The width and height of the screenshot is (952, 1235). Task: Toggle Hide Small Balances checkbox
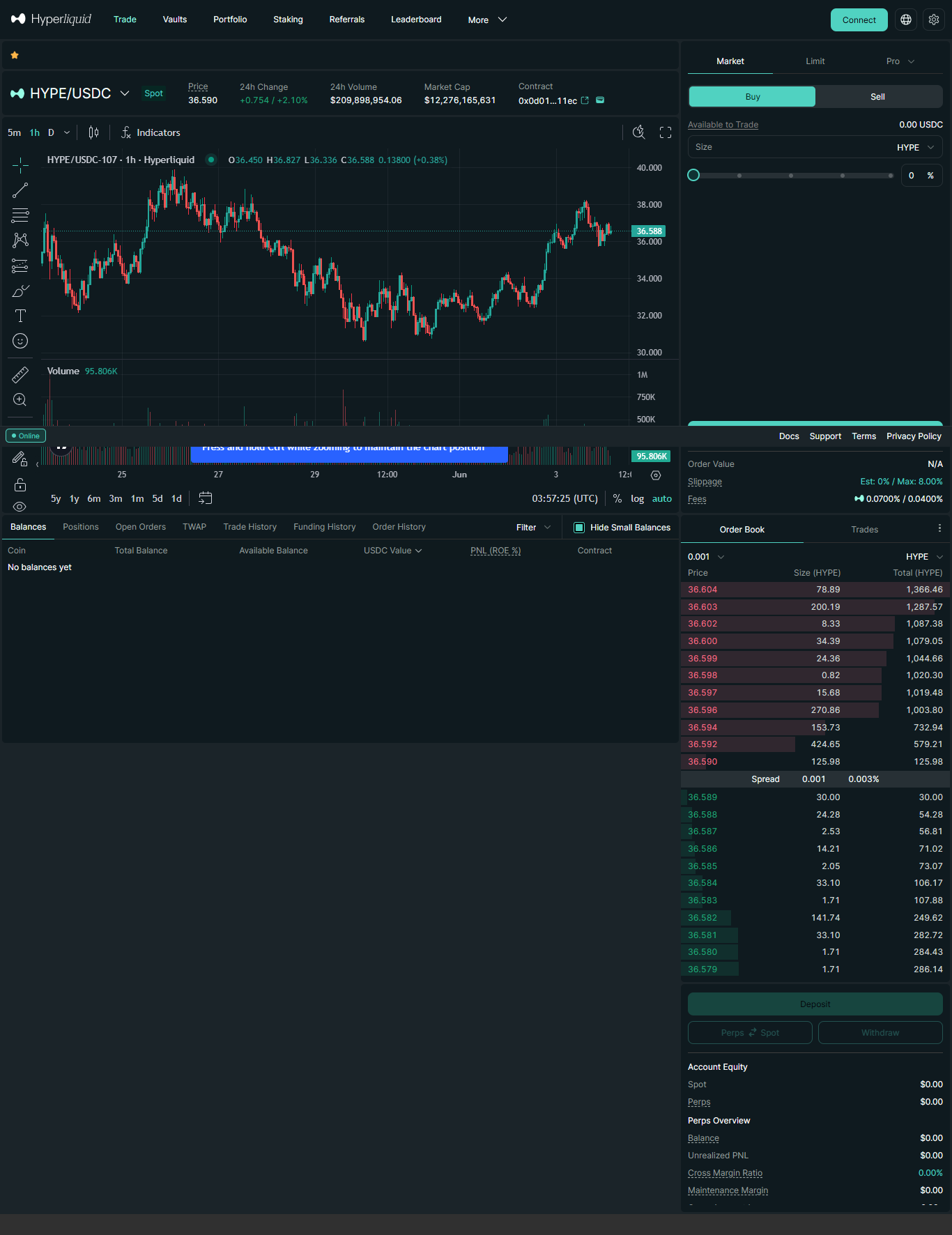(x=579, y=528)
